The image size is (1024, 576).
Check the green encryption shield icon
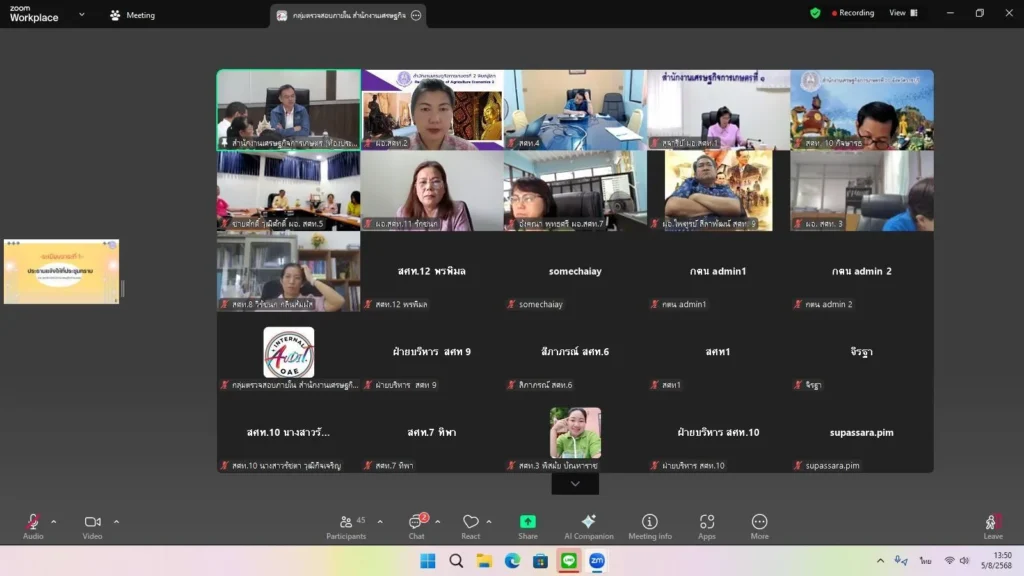815,13
